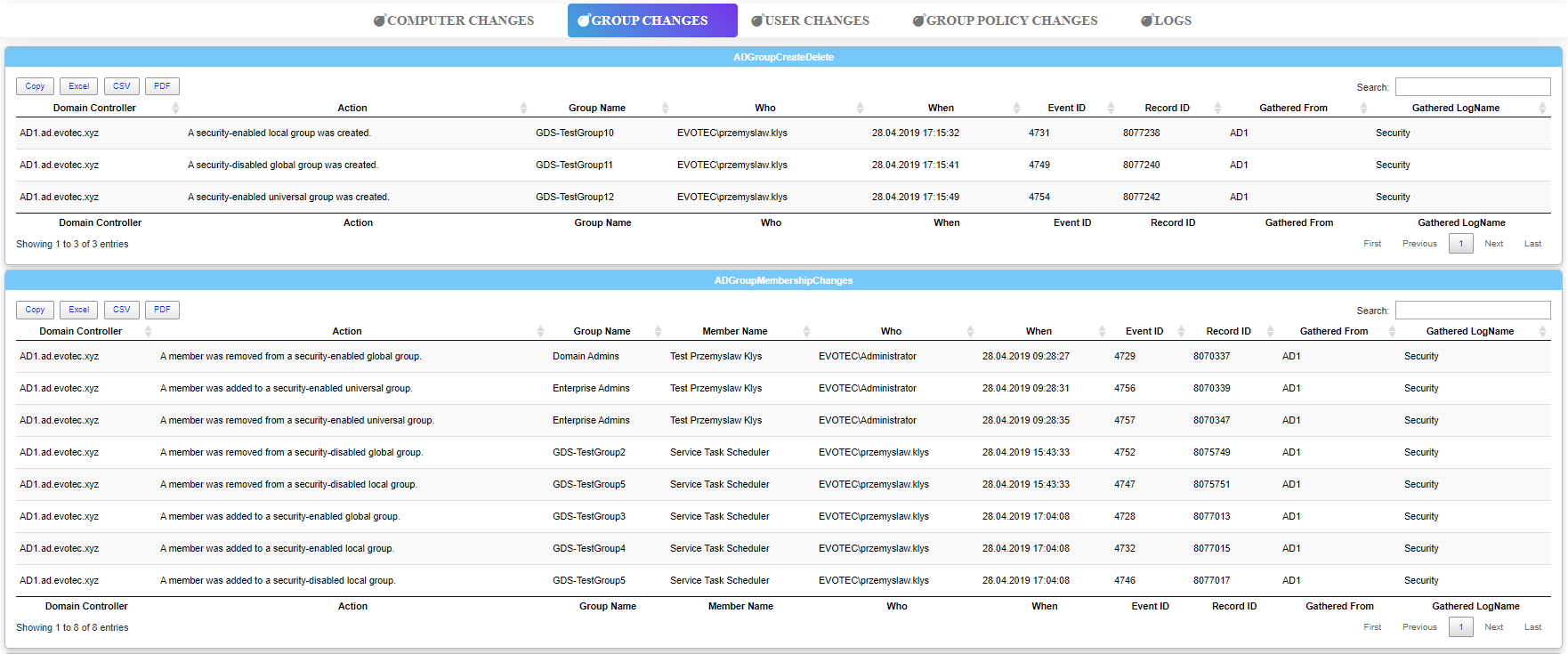Sort membership table by Member Name sort icon
The height and width of the screenshot is (654, 1568).
[x=806, y=331]
